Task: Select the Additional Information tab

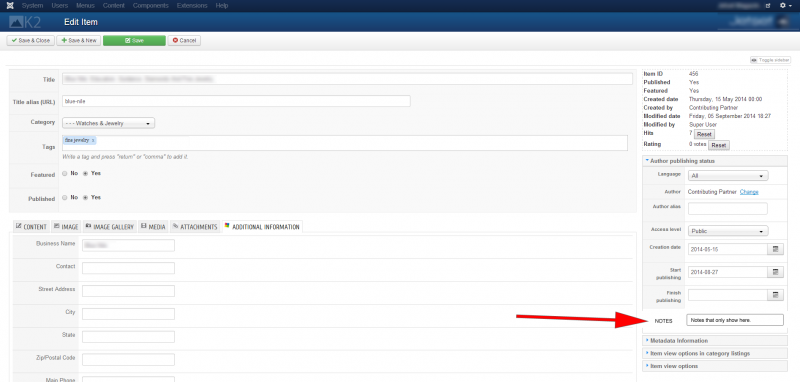Action: (x=262, y=227)
